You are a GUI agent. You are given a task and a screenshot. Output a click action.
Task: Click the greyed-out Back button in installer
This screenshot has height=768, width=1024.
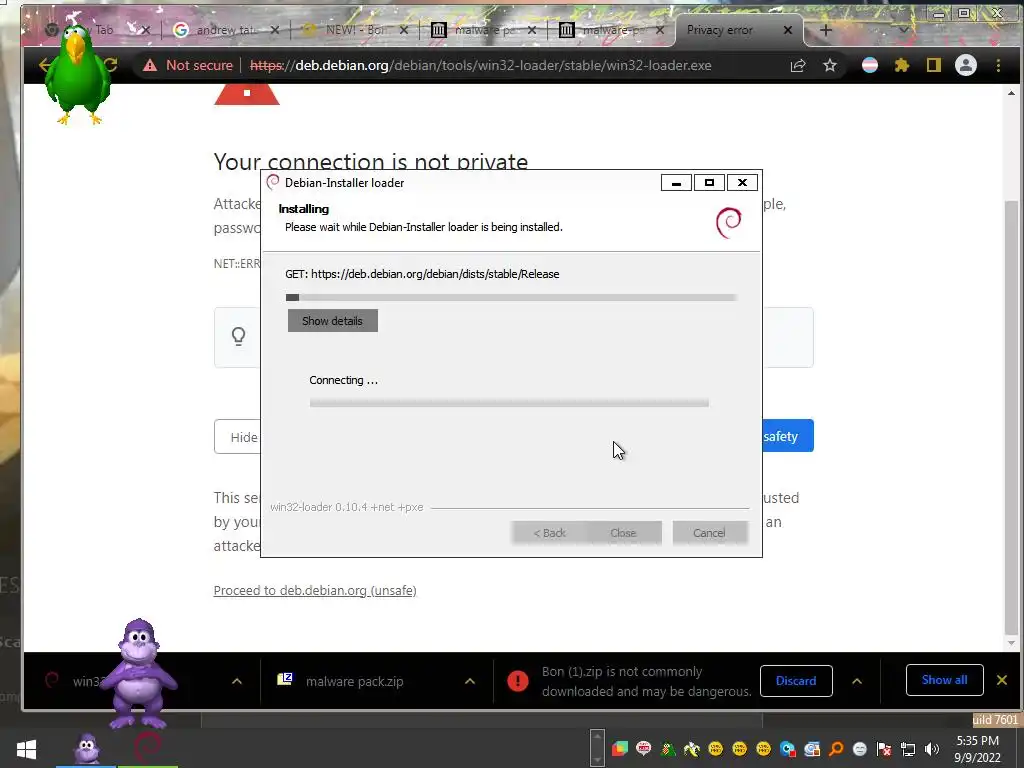click(549, 533)
